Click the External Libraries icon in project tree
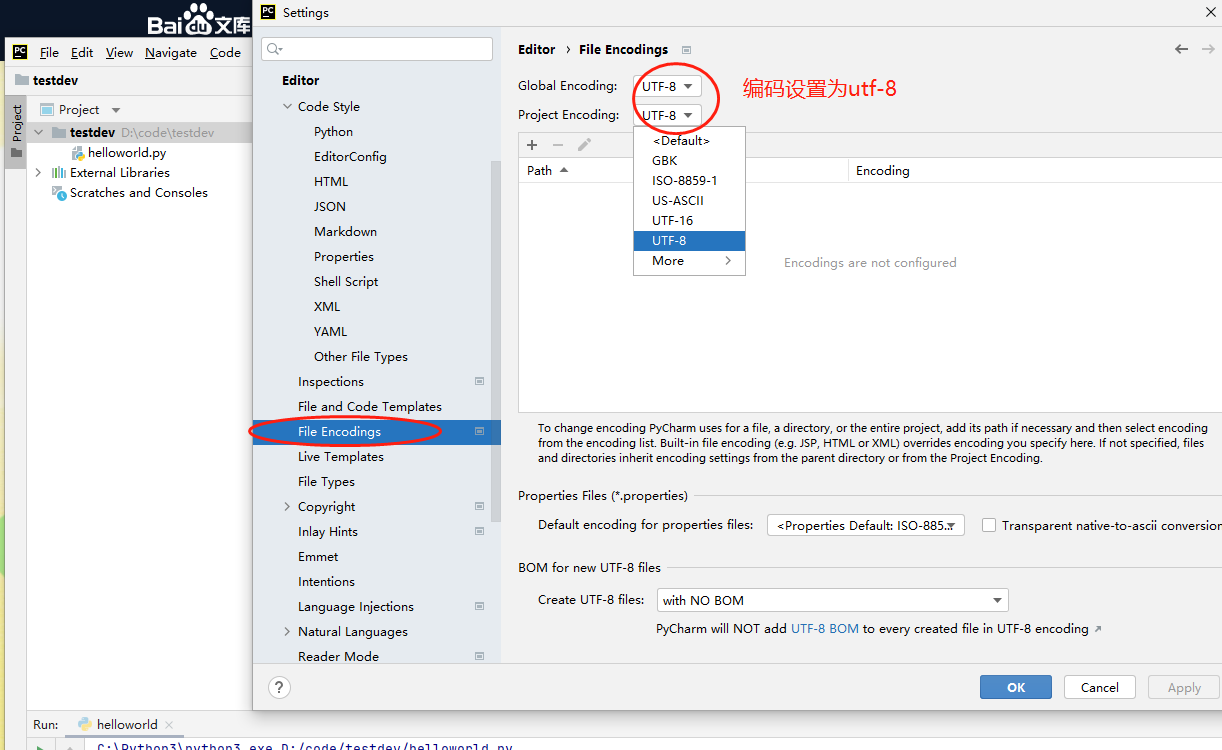This screenshot has width=1222, height=750. (x=59, y=173)
